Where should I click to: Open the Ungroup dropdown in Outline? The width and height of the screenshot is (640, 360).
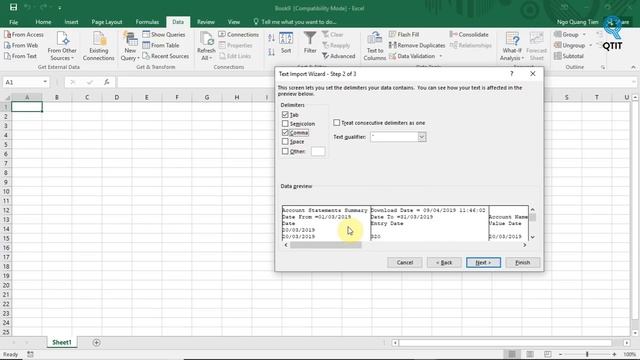coord(590,45)
